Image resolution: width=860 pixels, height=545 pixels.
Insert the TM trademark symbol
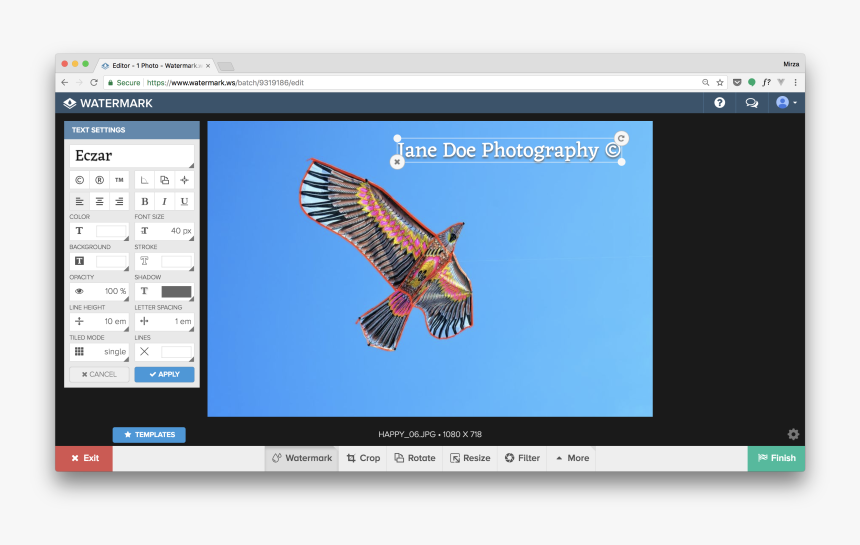point(119,180)
